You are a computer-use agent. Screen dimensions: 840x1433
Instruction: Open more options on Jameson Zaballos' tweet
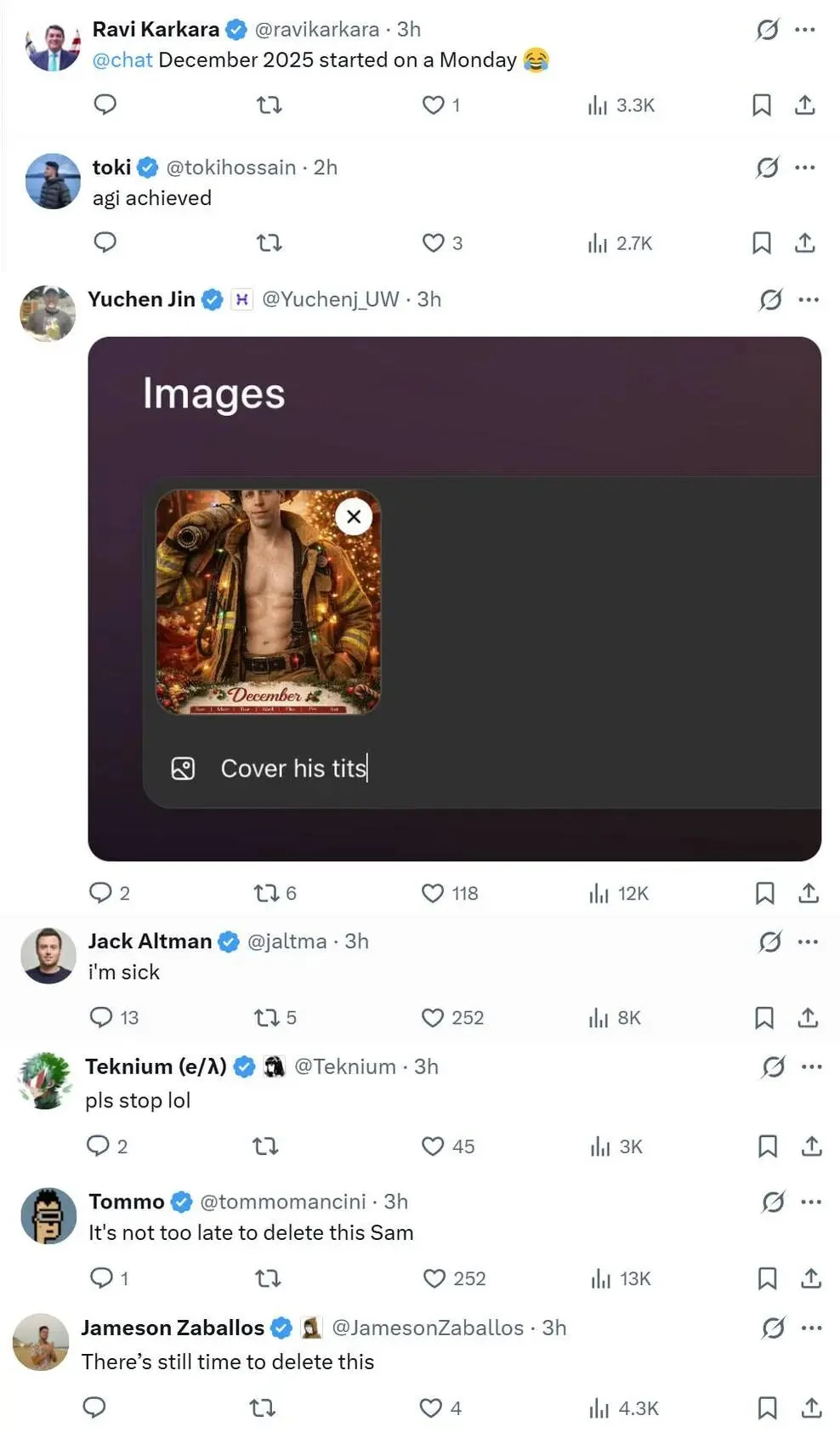[x=811, y=1328]
